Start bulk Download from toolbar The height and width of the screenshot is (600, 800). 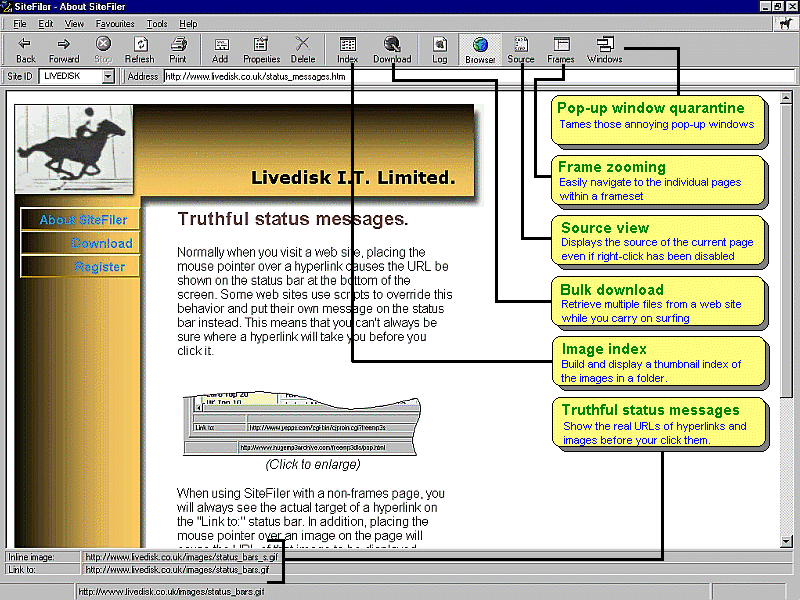(392, 50)
